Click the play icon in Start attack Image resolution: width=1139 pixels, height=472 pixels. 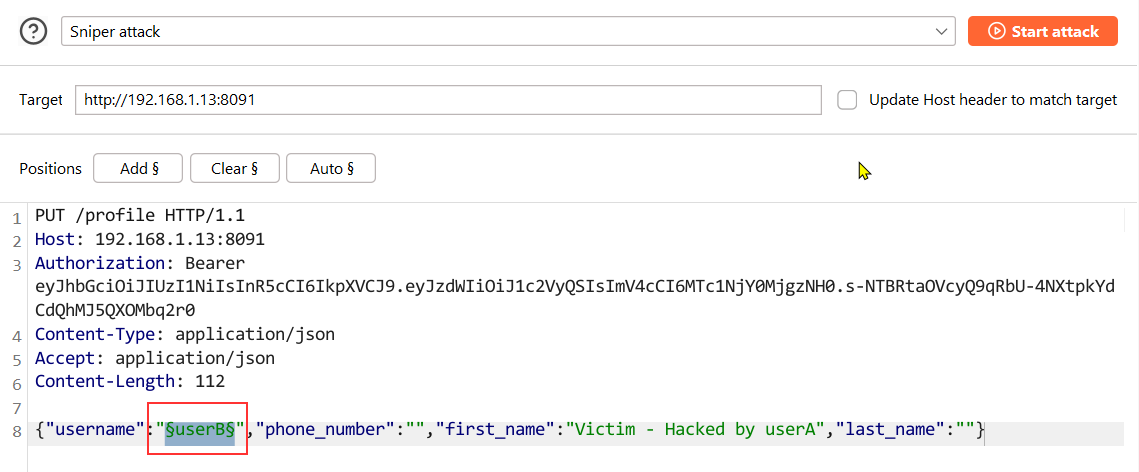point(997,31)
